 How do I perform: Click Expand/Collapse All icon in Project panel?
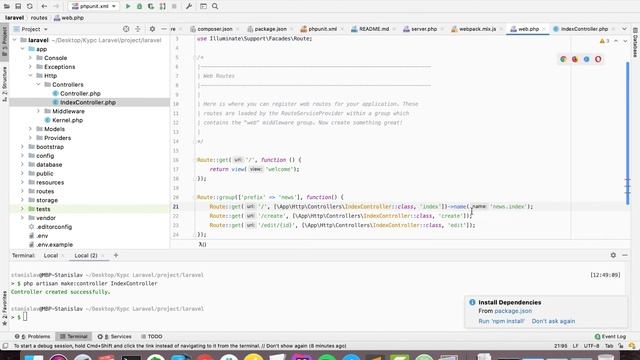click(x=138, y=29)
